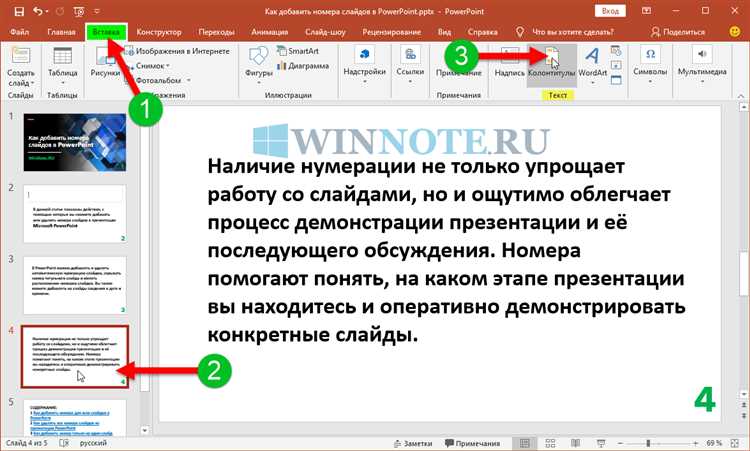Screen dimensions: 750x451
Task: Insert a SmartArt graphic
Action: click(x=298, y=51)
